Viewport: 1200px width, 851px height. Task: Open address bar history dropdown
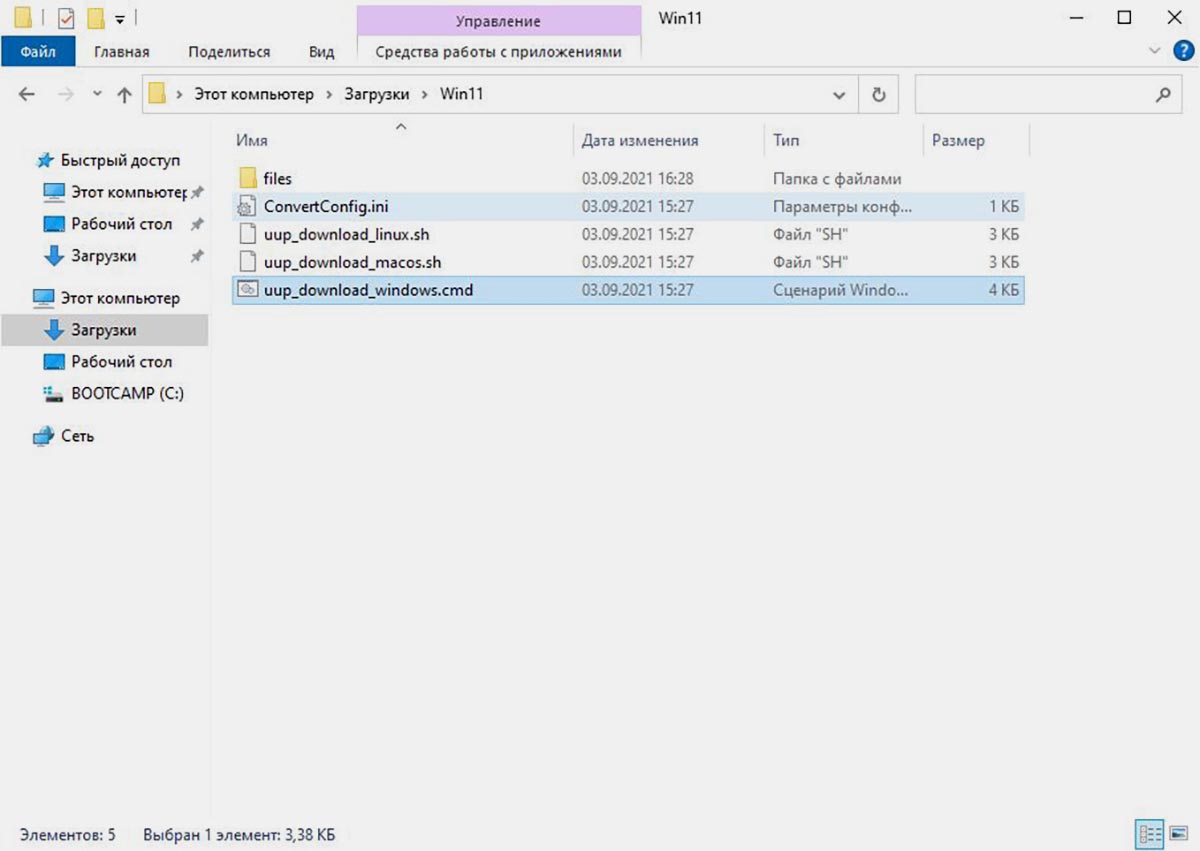838,94
